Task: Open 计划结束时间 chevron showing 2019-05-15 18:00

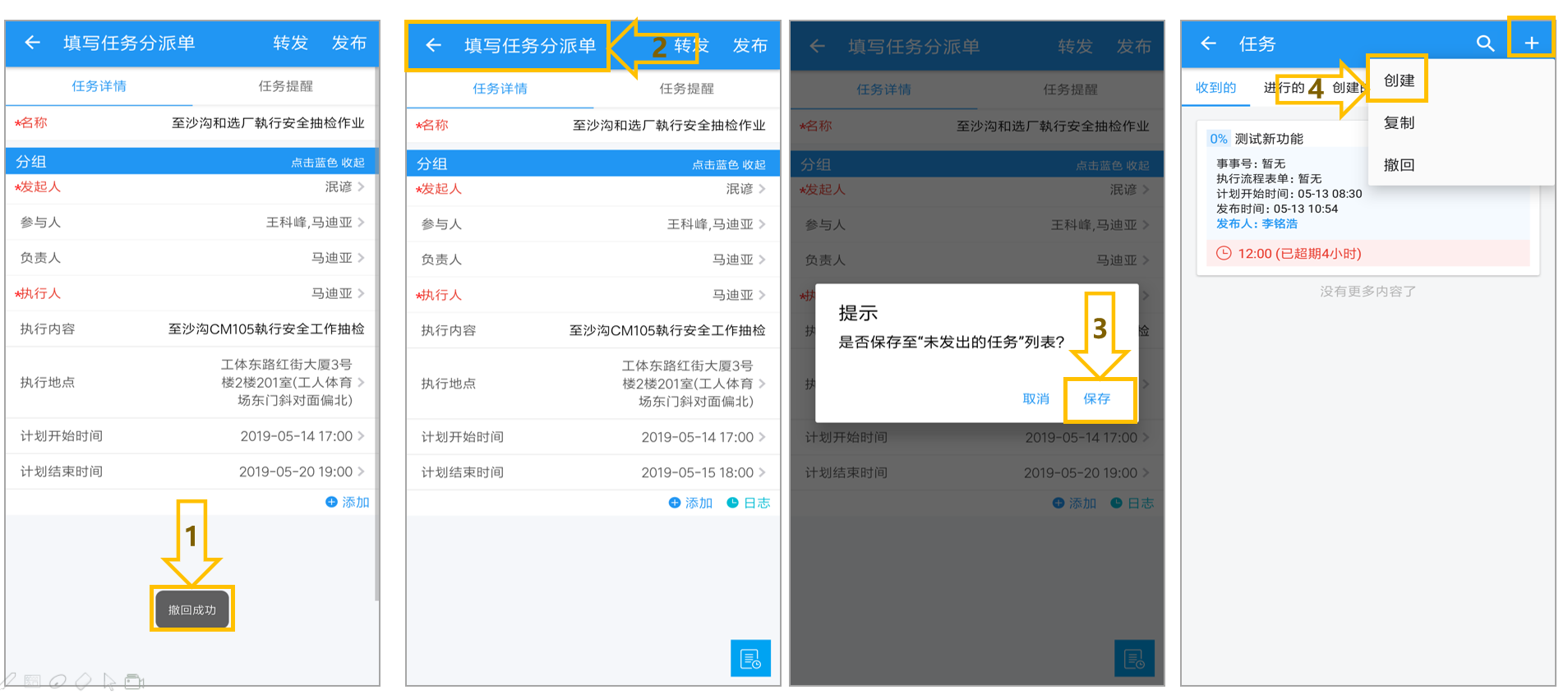Action: point(762,472)
